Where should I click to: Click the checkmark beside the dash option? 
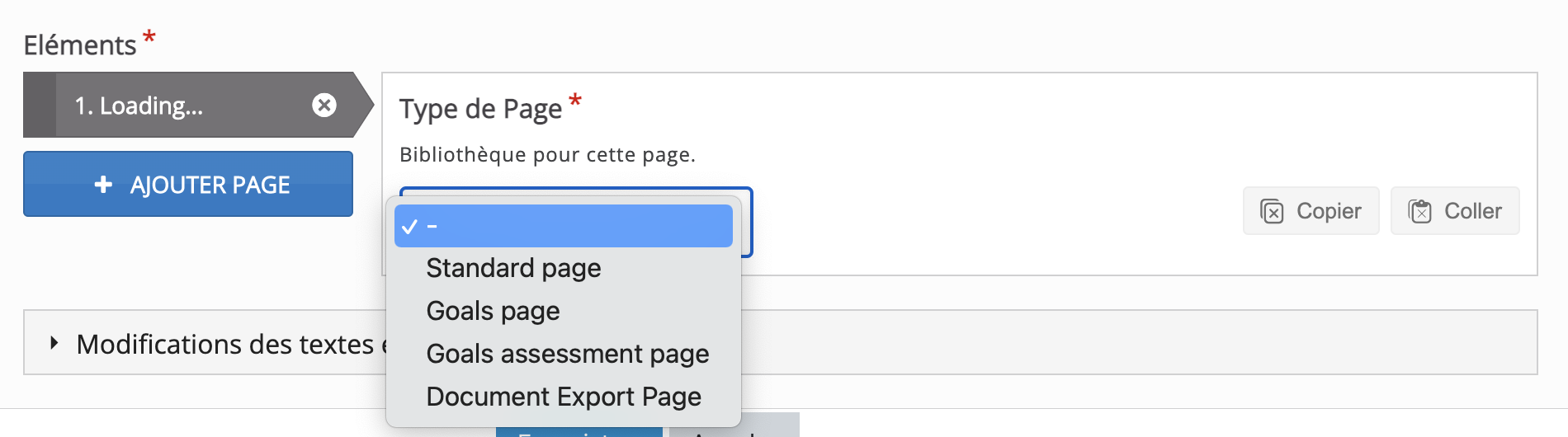(x=409, y=226)
